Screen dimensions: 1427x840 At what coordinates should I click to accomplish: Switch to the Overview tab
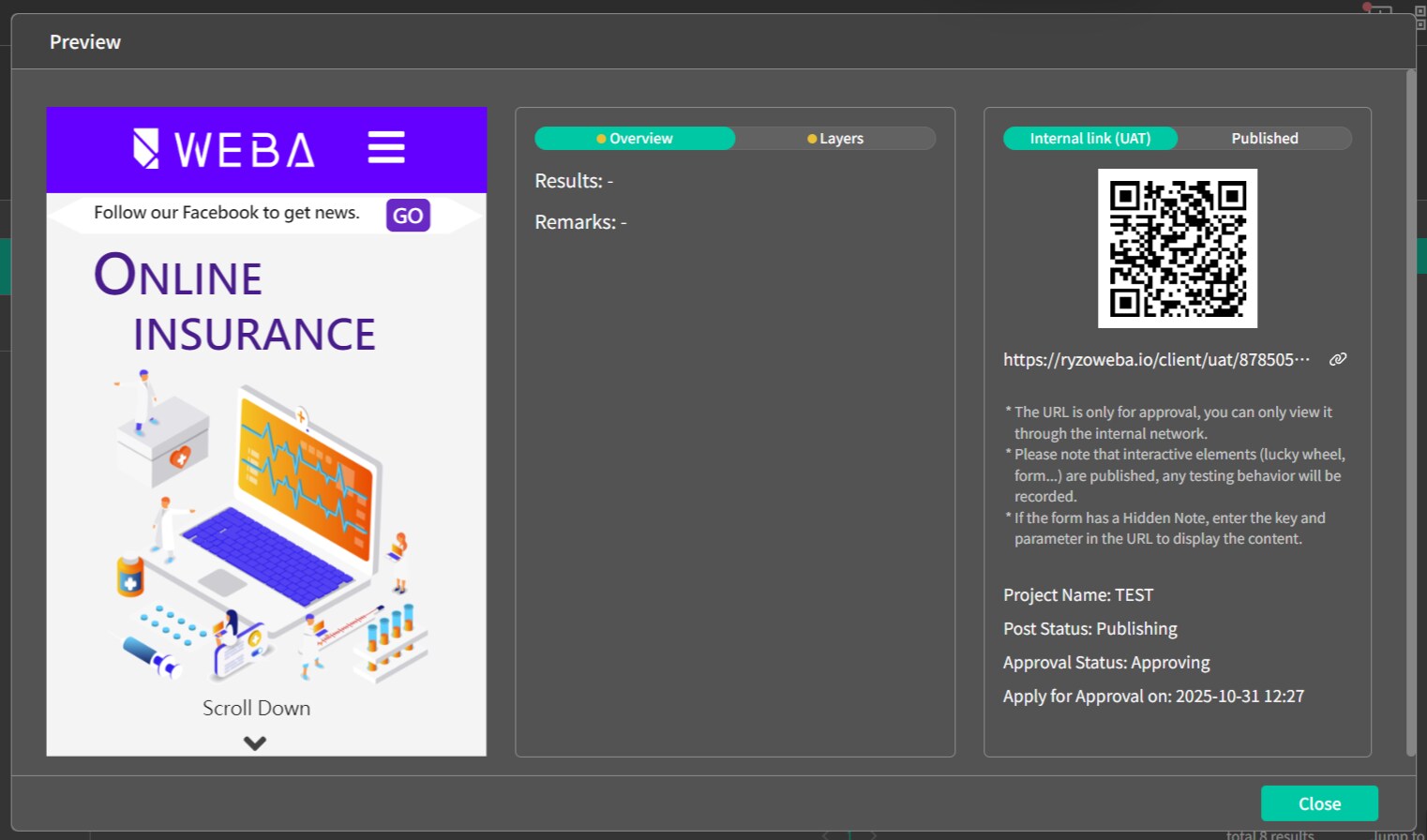click(x=635, y=138)
